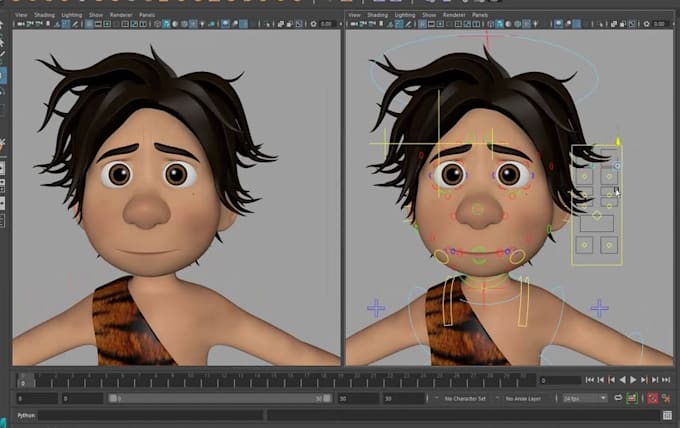
Task: Open the No Character Set dropdown
Action: (x=465, y=398)
